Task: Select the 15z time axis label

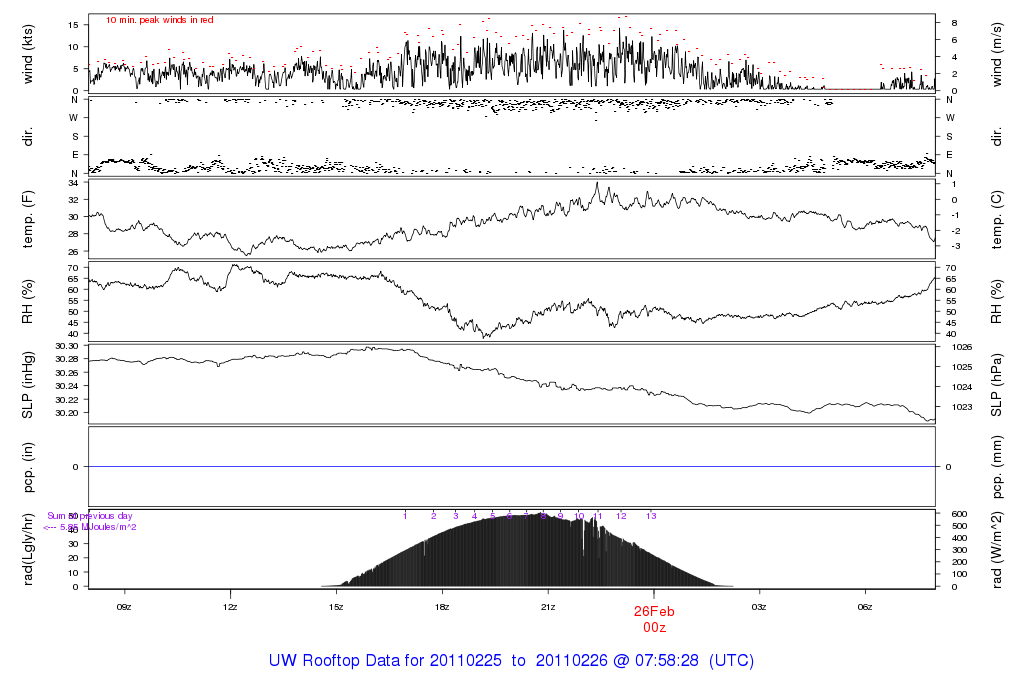Action: [x=336, y=606]
